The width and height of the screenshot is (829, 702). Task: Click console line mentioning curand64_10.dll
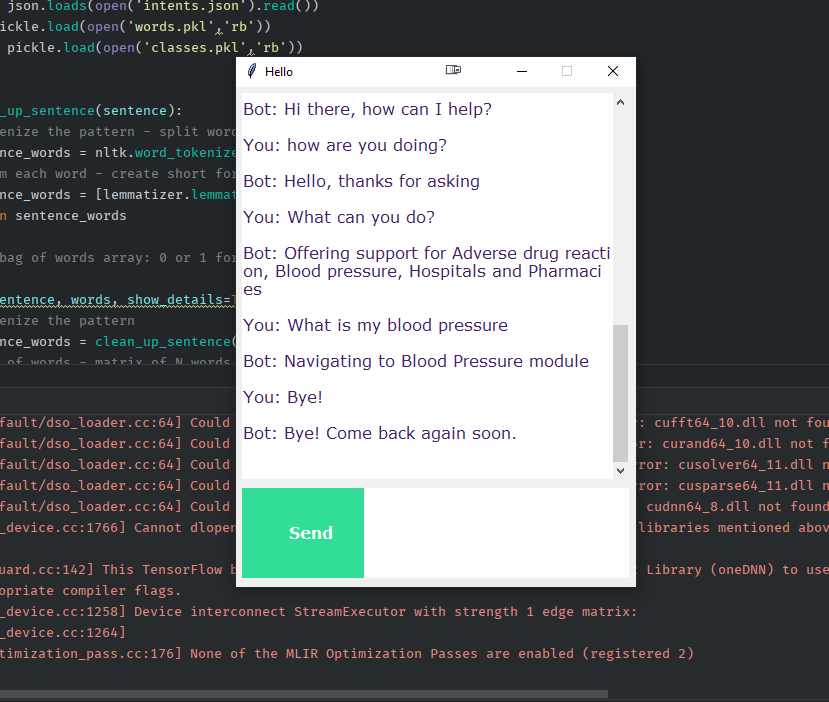coord(733,444)
